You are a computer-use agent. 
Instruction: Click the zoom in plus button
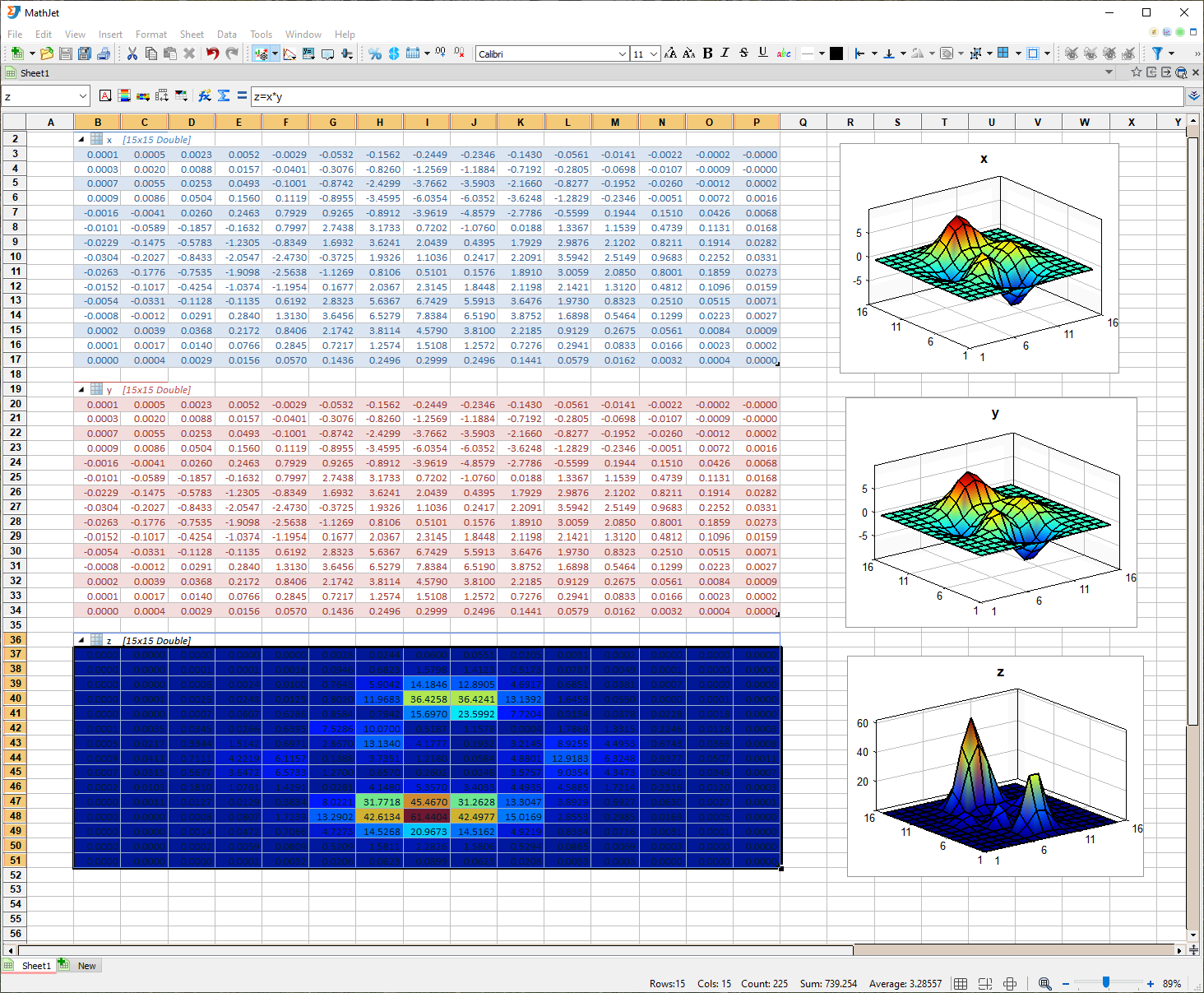coord(1150,984)
